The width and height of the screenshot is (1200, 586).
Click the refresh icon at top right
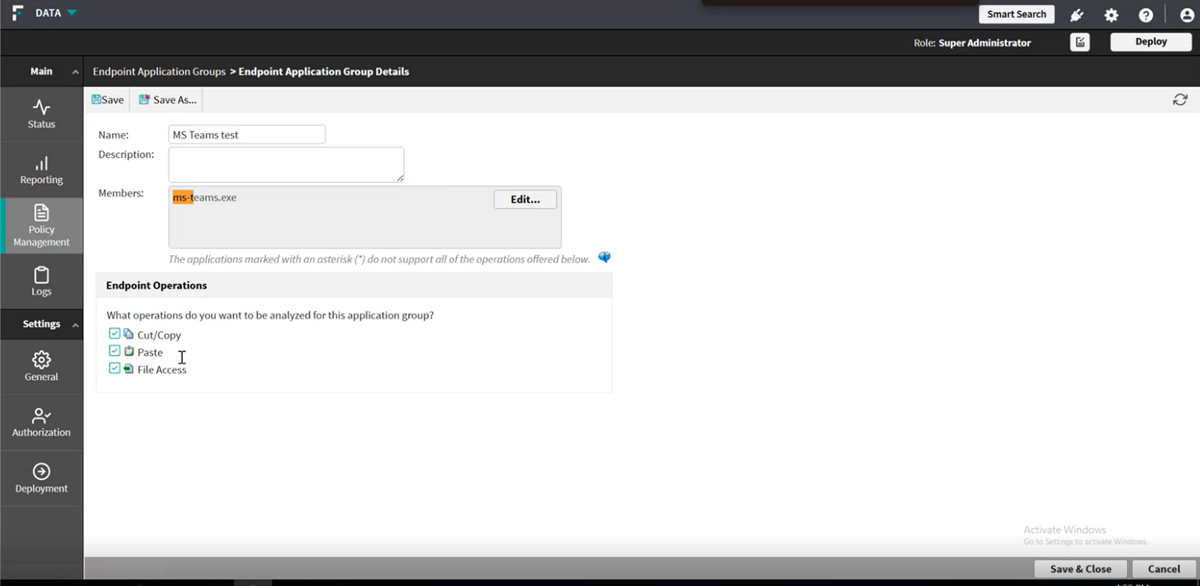point(1180,100)
